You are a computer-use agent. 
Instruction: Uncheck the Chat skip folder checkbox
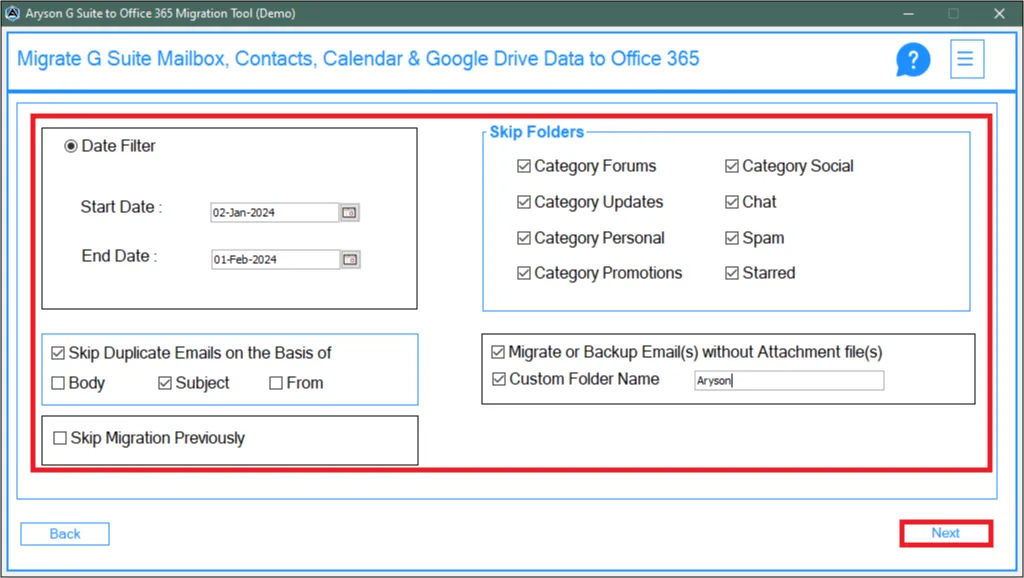point(731,202)
